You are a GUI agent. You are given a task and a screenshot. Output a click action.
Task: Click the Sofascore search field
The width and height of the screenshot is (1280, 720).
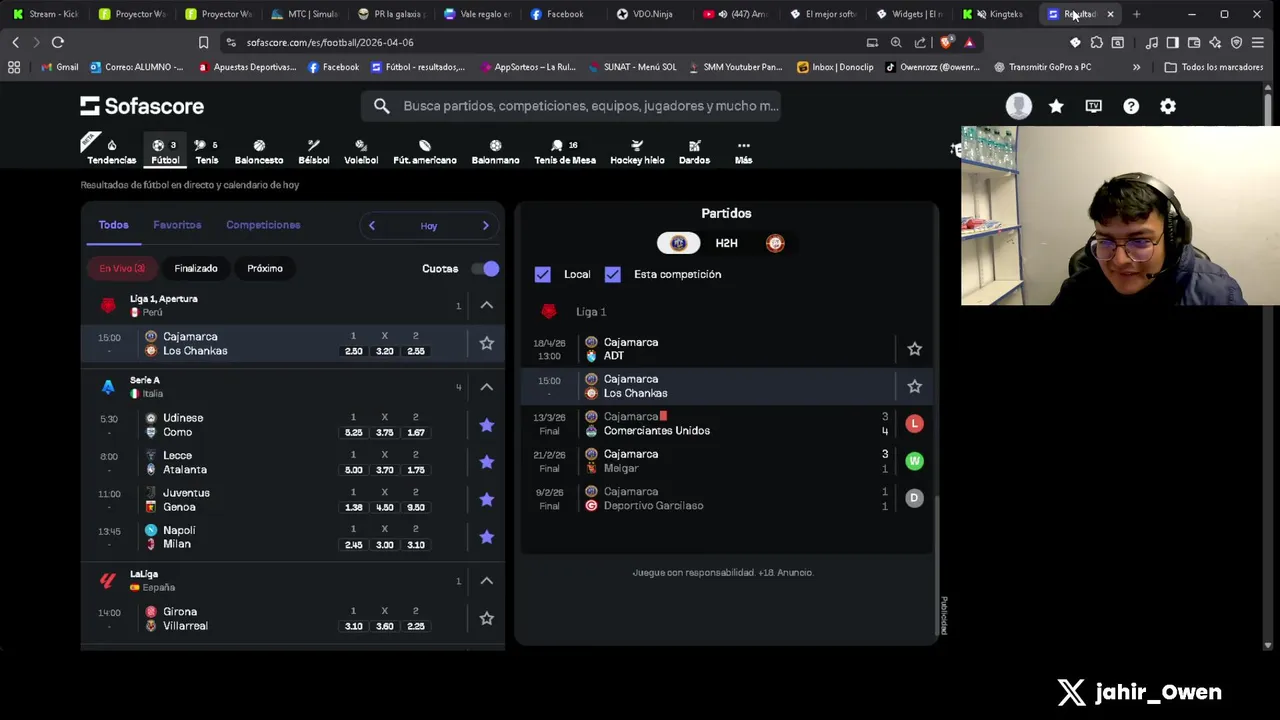click(570, 106)
